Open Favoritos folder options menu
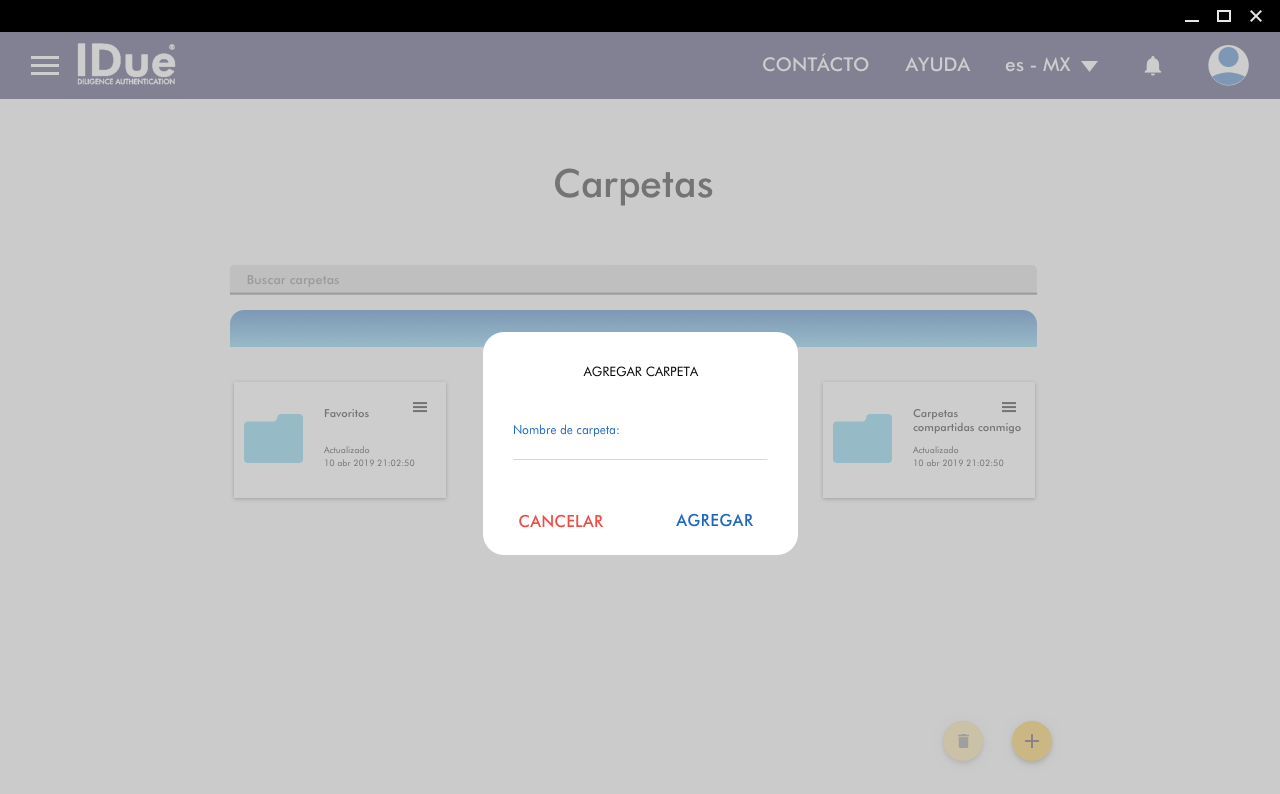This screenshot has width=1280, height=794. pyautogui.click(x=420, y=407)
